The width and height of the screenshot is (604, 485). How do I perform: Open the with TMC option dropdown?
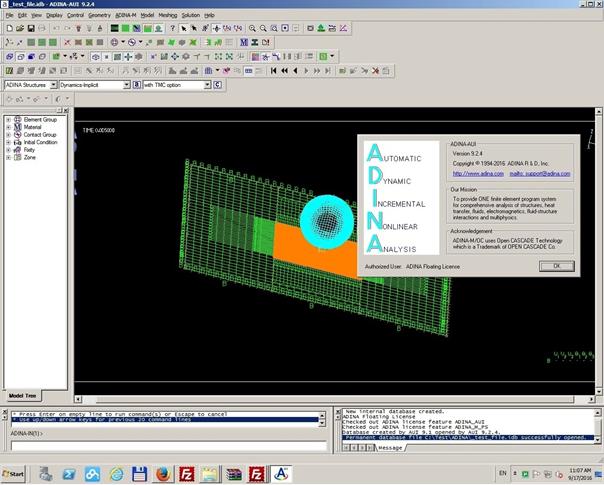pos(207,85)
